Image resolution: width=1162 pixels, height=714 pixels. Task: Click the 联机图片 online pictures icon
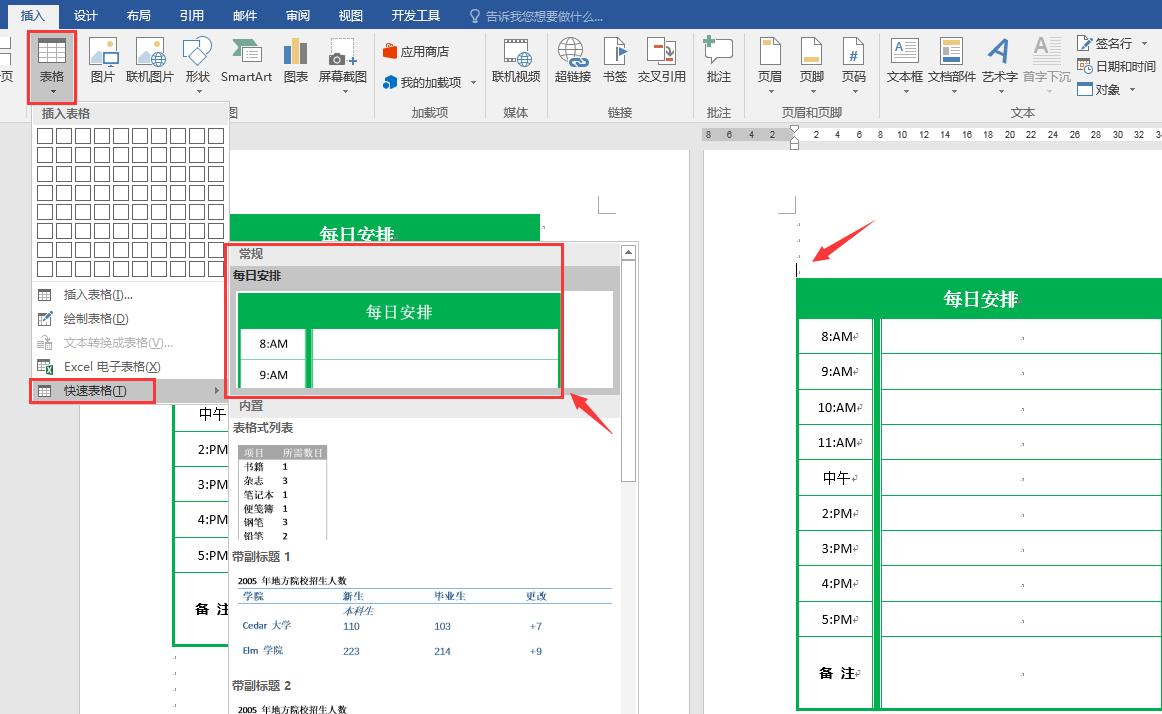point(150,60)
